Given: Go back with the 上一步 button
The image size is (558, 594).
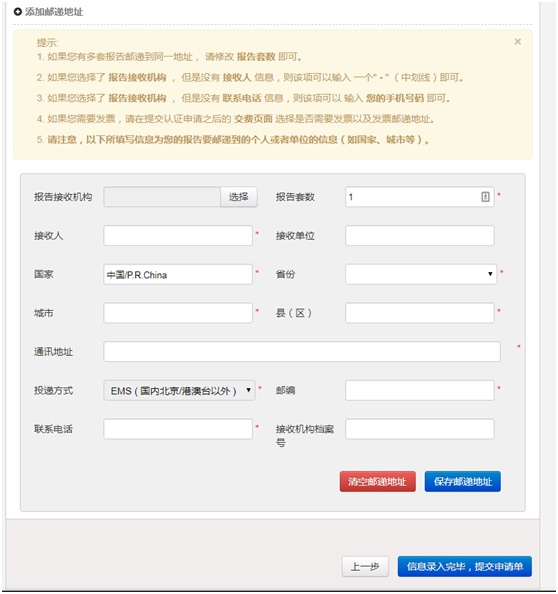Looking at the screenshot, I should (x=365, y=566).
